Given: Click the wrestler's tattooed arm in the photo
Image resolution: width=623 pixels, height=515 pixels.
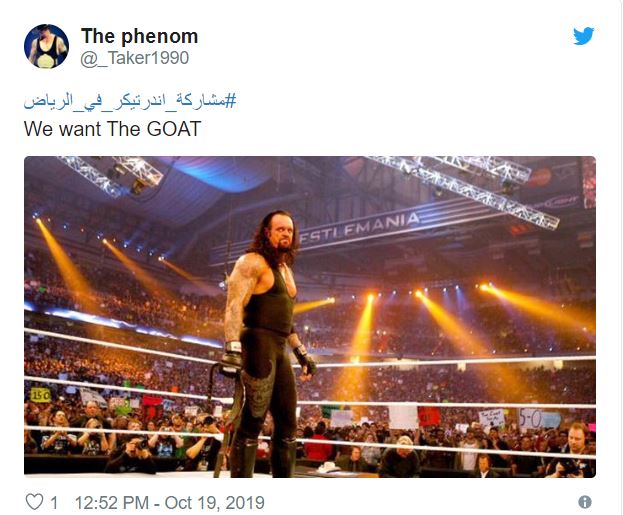Looking at the screenshot, I should (234, 300).
